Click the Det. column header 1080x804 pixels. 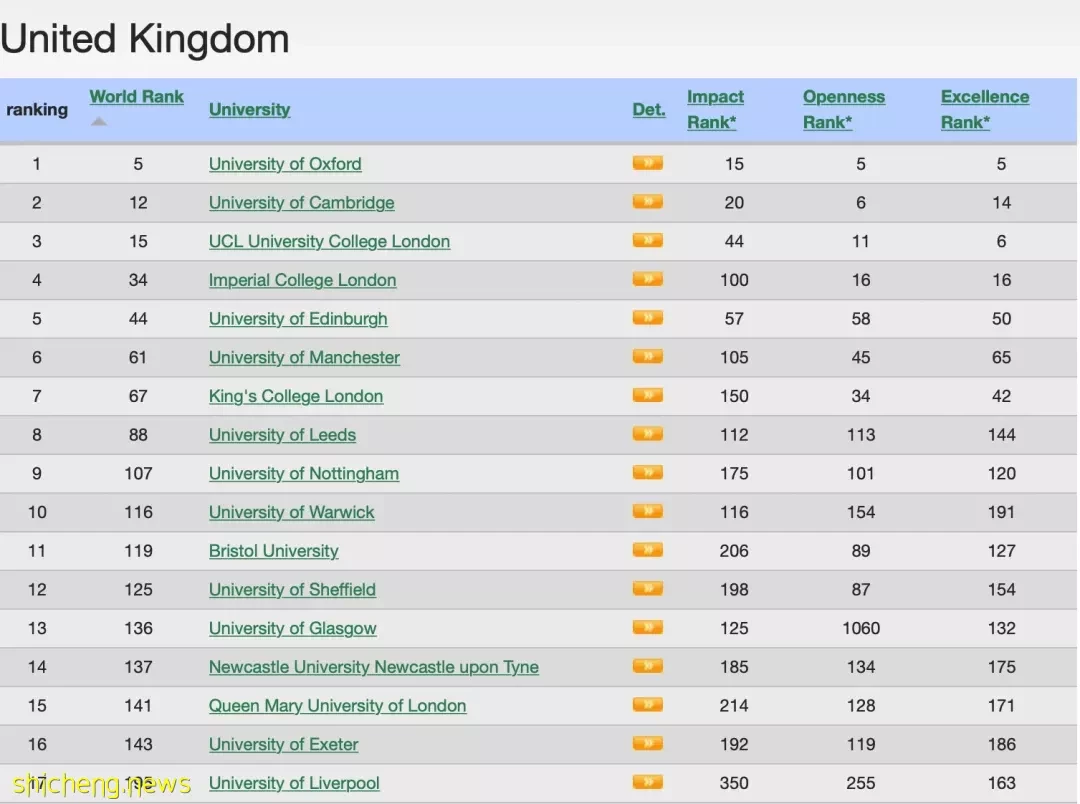(x=649, y=110)
